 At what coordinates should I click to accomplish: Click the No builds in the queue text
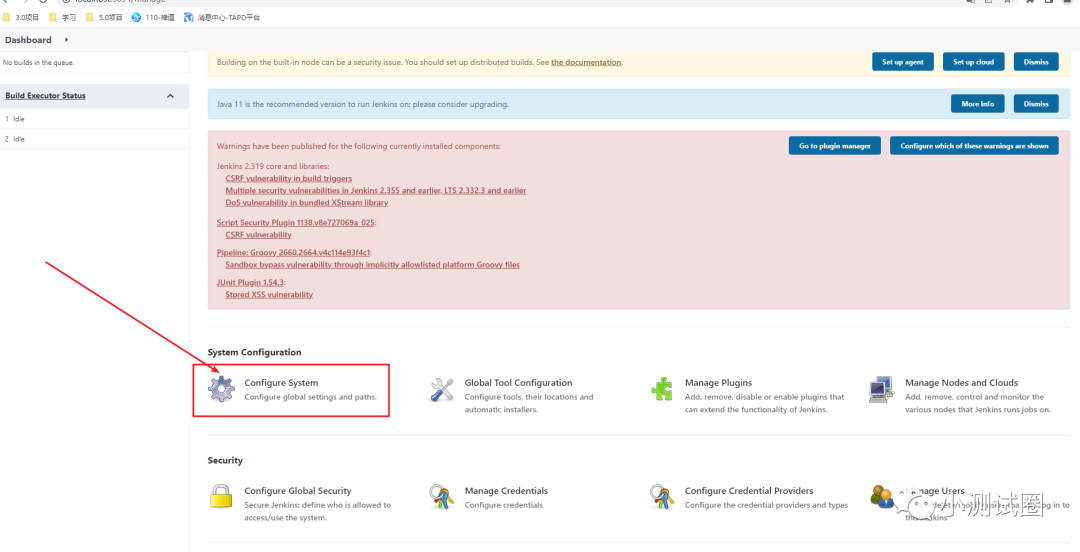[x=39, y=62]
